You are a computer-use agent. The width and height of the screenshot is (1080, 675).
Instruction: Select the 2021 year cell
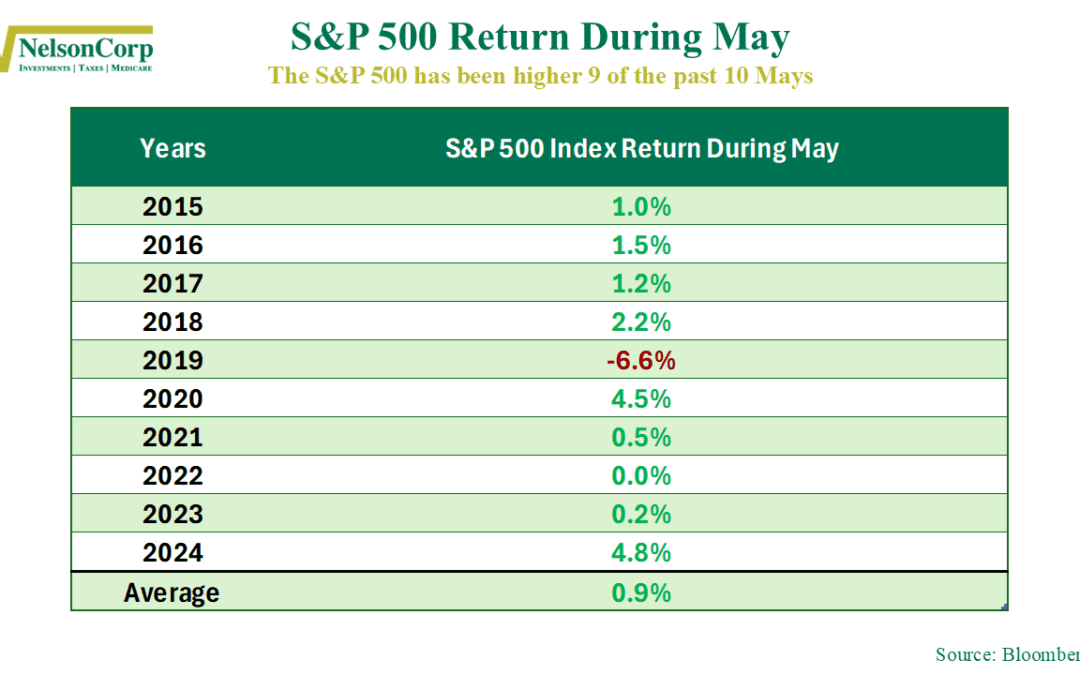[x=173, y=437]
